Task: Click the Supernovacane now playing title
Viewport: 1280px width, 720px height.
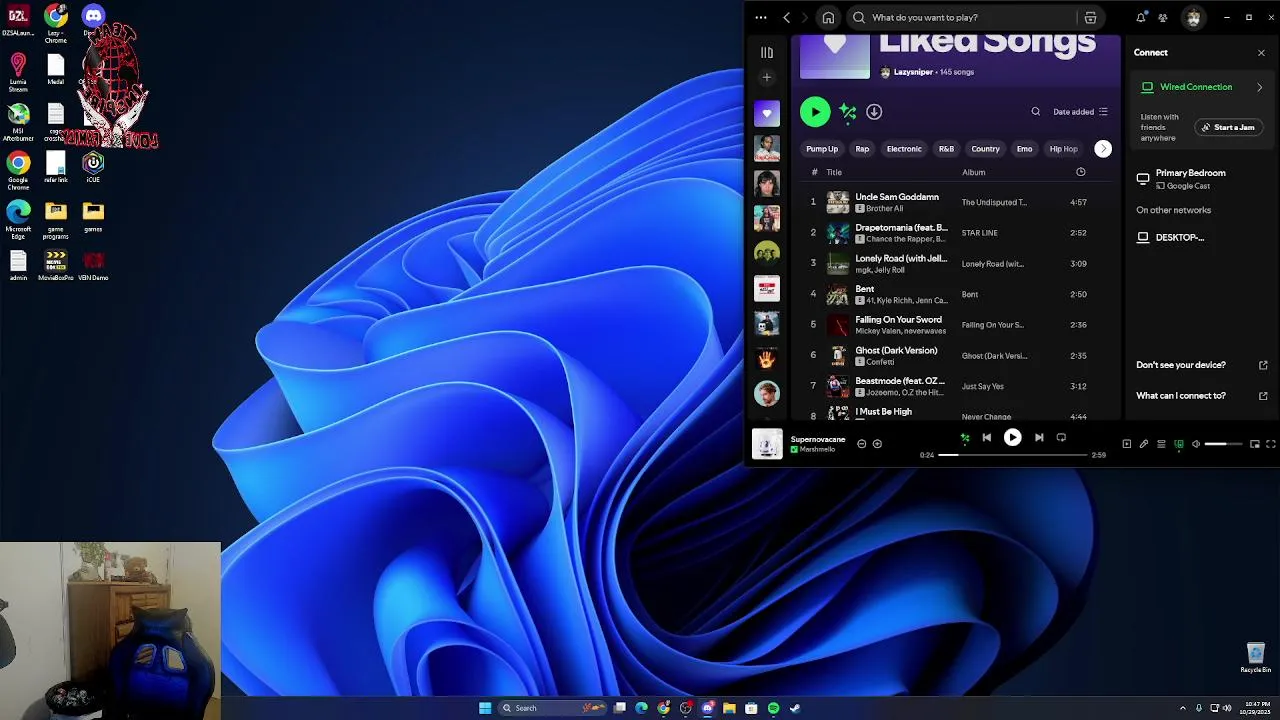Action: pos(817,439)
